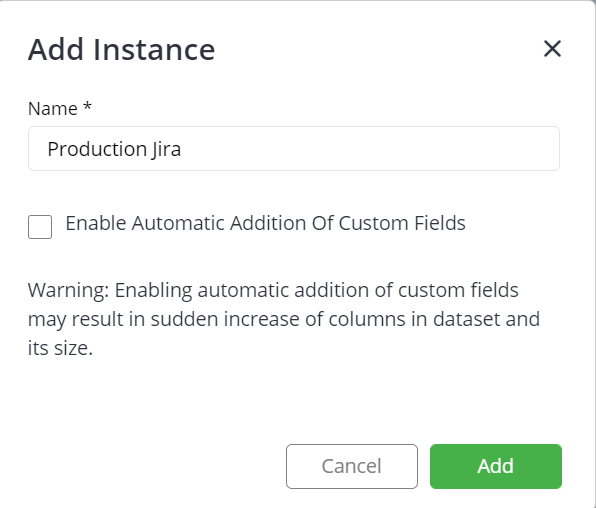Enable automatic addition of custom fields checkbox
596x508 pixels.
click(40, 227)
